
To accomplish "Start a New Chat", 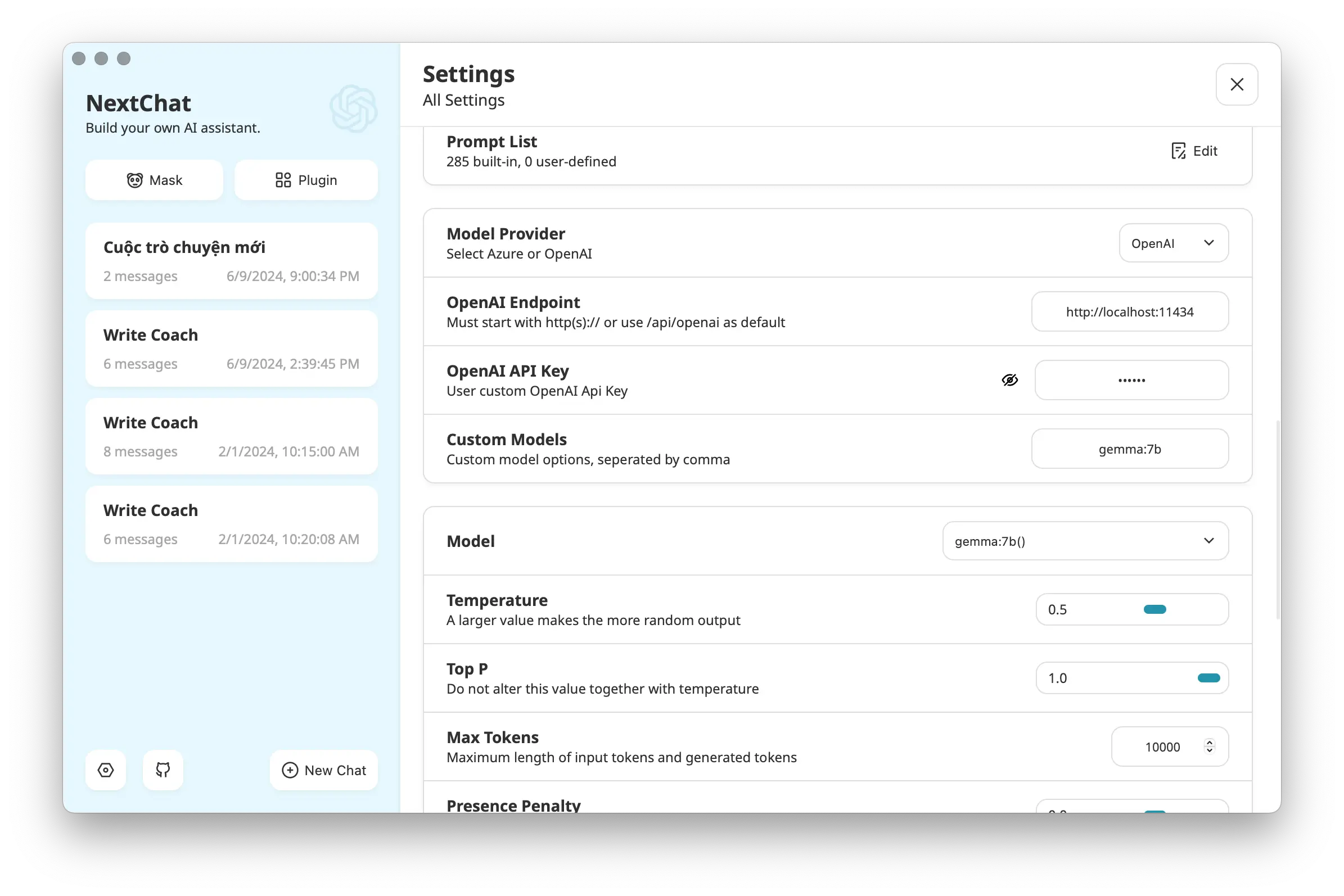I will pos(323,770).
